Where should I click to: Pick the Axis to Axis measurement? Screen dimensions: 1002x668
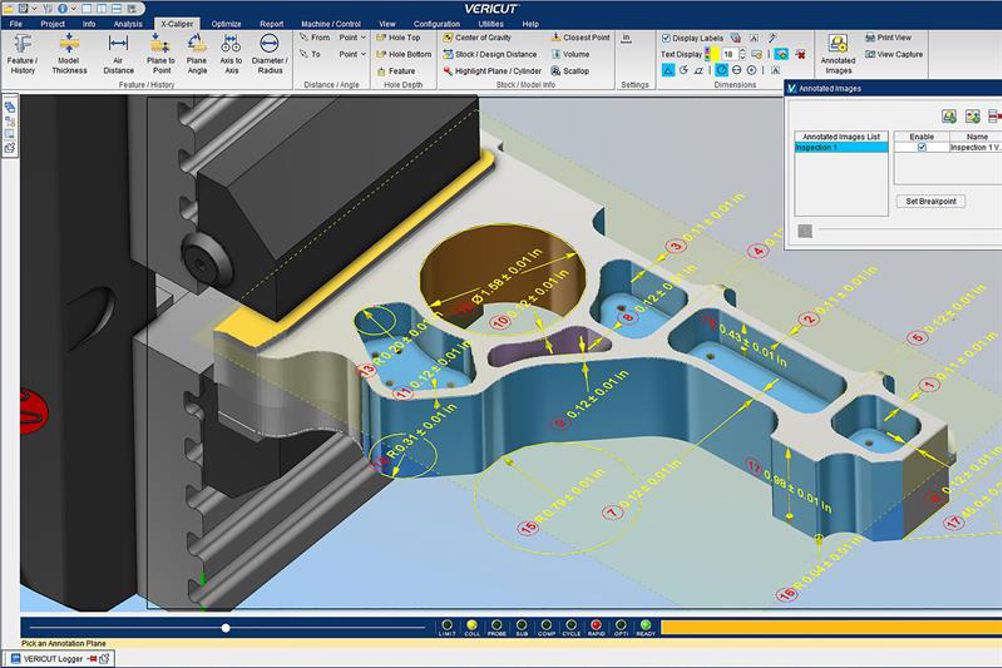pos(231,54)
